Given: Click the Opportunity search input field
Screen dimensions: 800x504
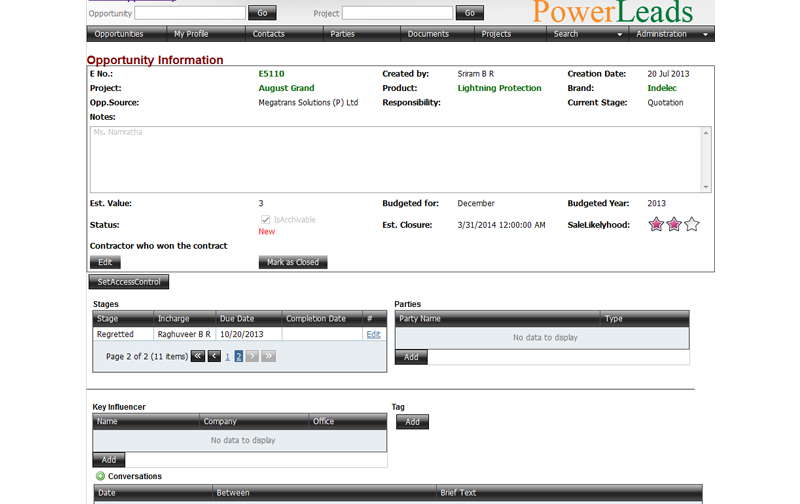Looking at the screenshot, I should [190, 13].
